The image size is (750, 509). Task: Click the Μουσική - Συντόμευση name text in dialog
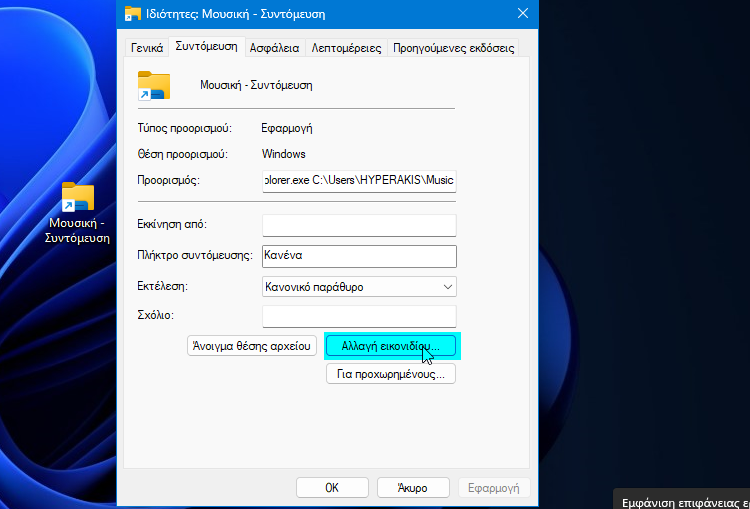tap(256, 86)
